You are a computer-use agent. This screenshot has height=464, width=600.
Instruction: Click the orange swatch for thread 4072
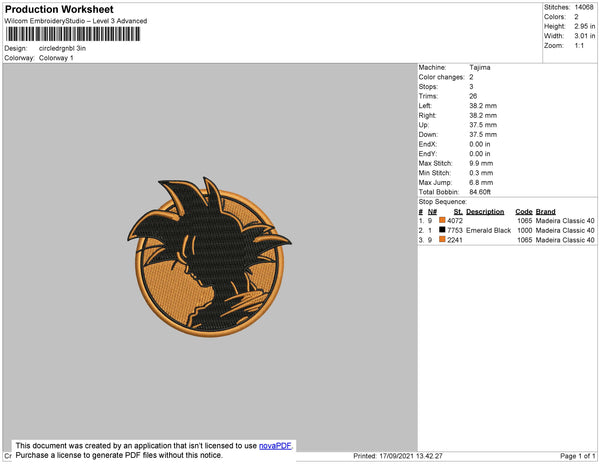442,220
